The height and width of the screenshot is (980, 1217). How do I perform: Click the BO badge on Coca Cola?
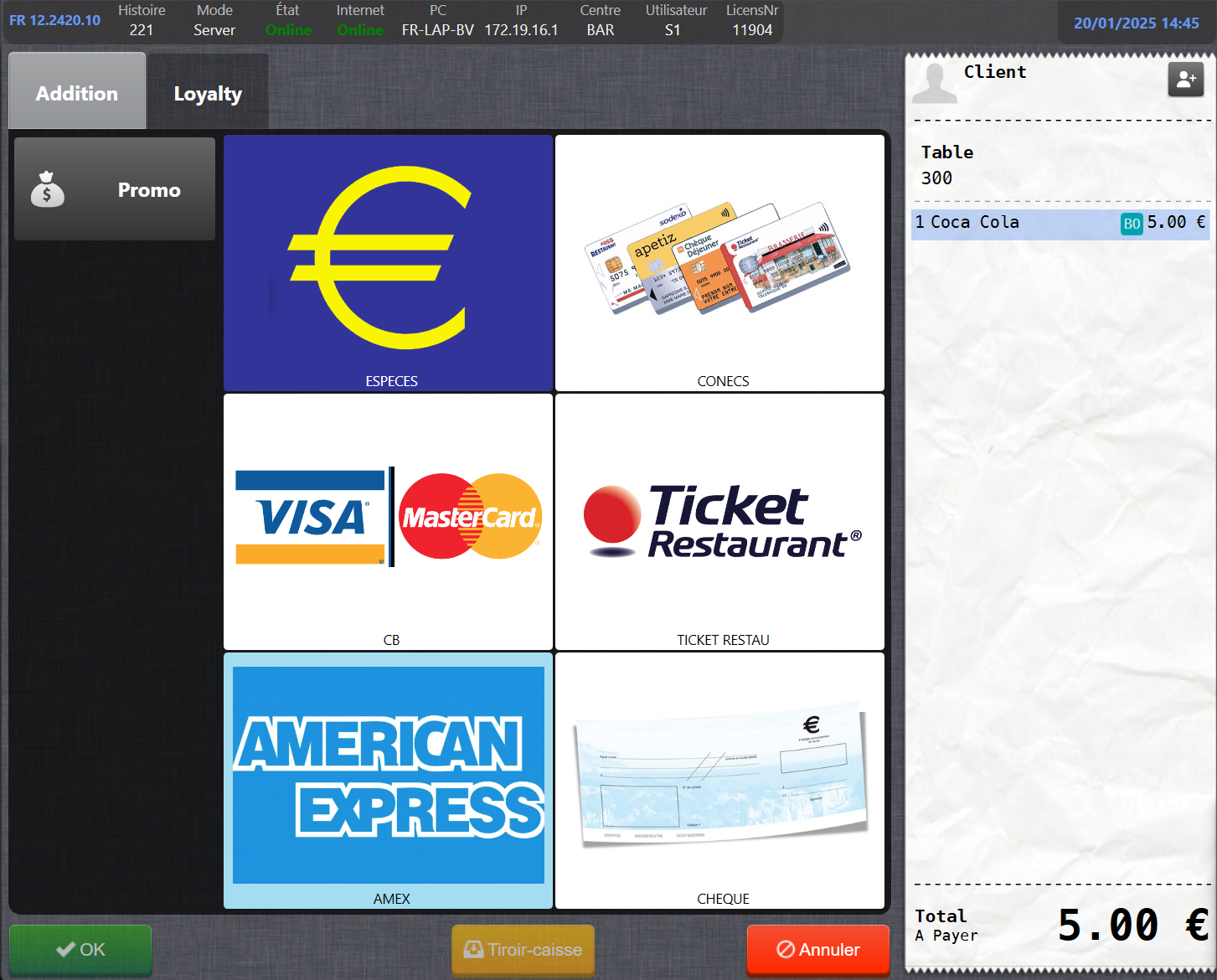click(x=1132, y=224)
